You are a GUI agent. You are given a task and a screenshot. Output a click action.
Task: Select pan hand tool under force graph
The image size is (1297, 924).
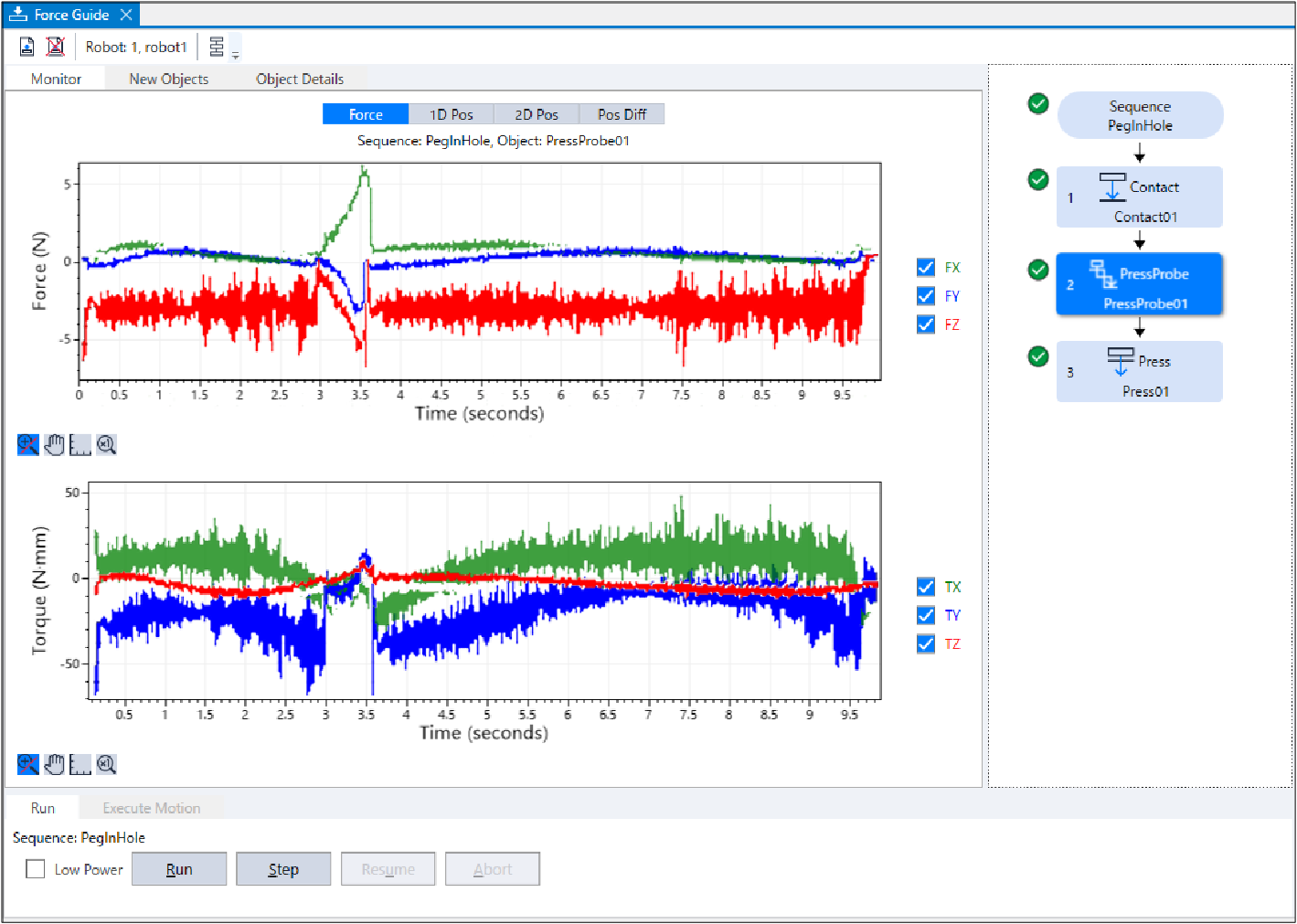[x=55, y=445]
